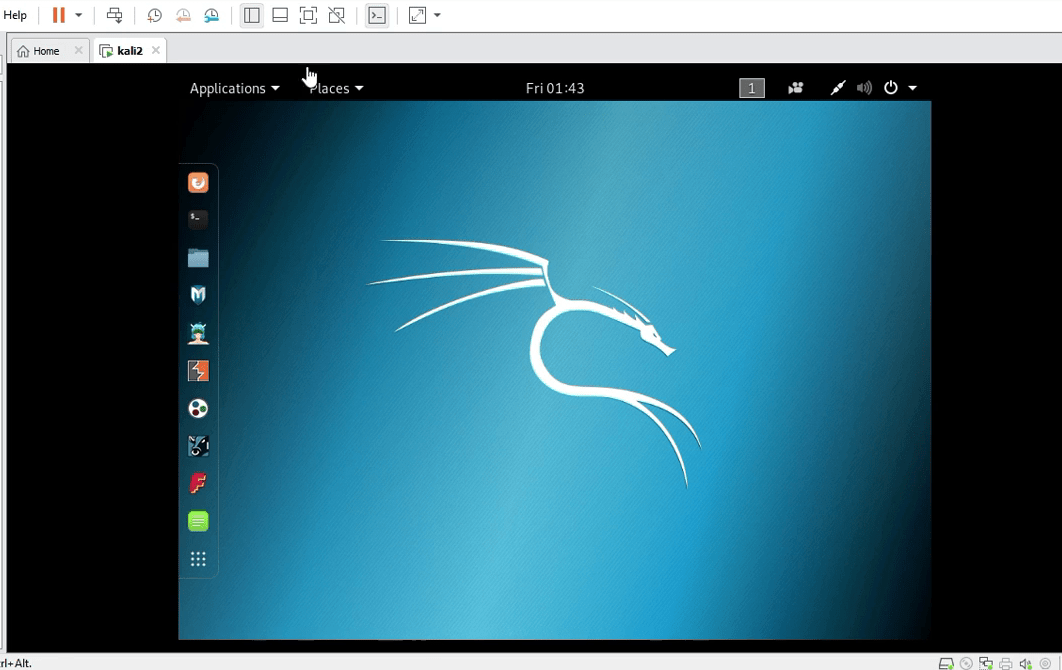Show all applications grid
Image resolution: width=1062 pixels, height=670 pixels.
pos(198,559)
